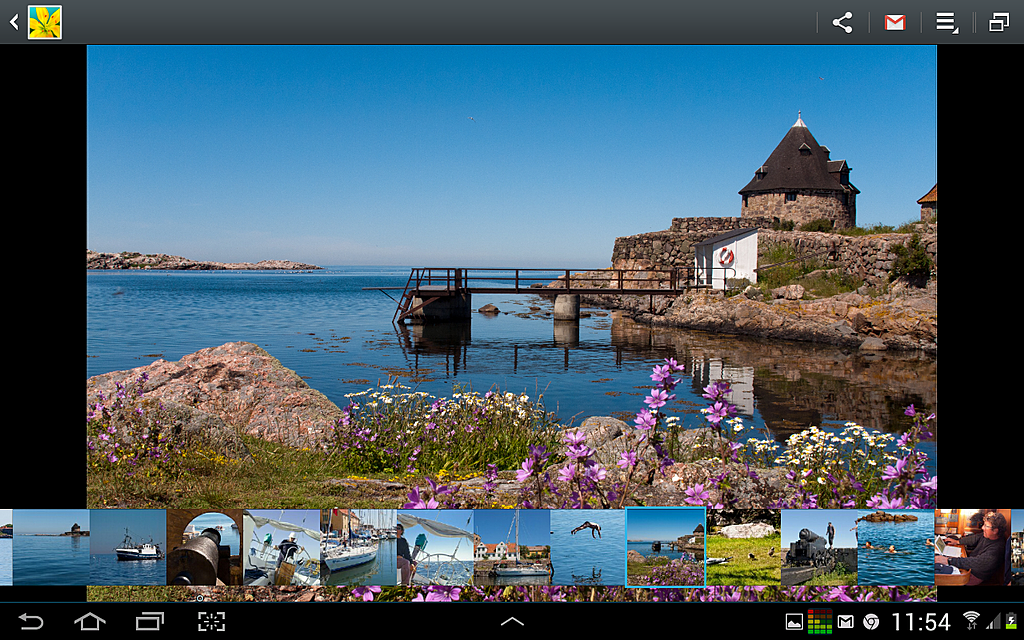Image resolution: width=1024 pixels, height=640 pixels.
Task: Select the harbor houses and sailboat thumbnail
Action: pos(511,547)
